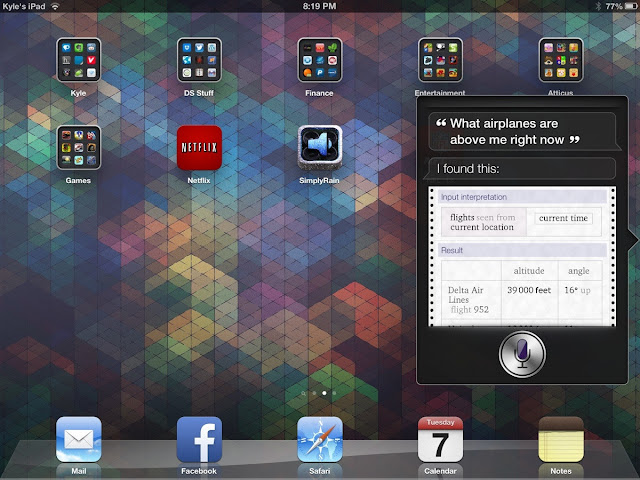The image size is (640, 480).
Task: Tap the 'I found this:' response
Action: click(x=522, y=169)
